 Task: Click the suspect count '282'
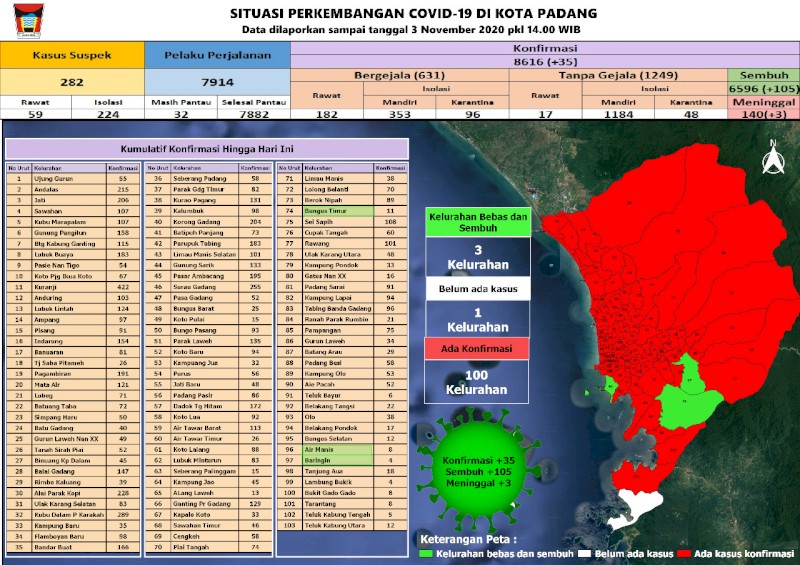click(72, 82)
